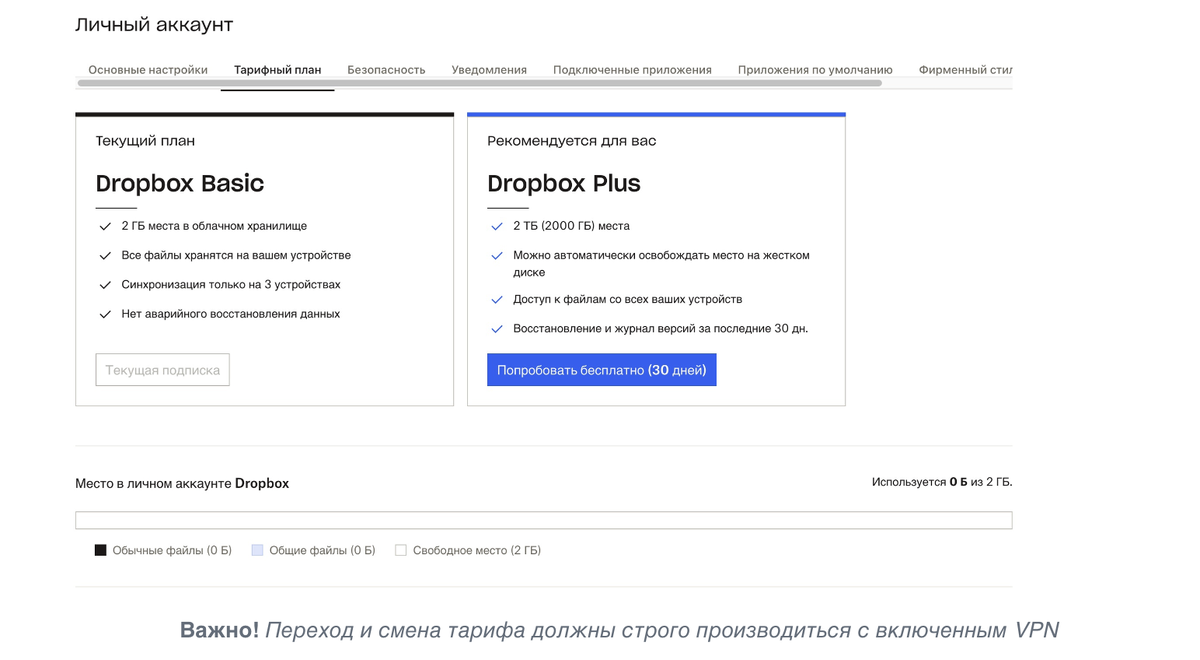
Task: Click checkmark beside Все файлы хранятся
Action: [105, 256]
